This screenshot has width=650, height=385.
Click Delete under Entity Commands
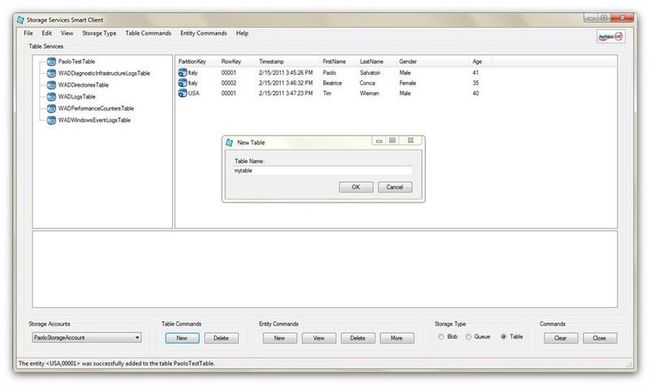pos(358,338)
